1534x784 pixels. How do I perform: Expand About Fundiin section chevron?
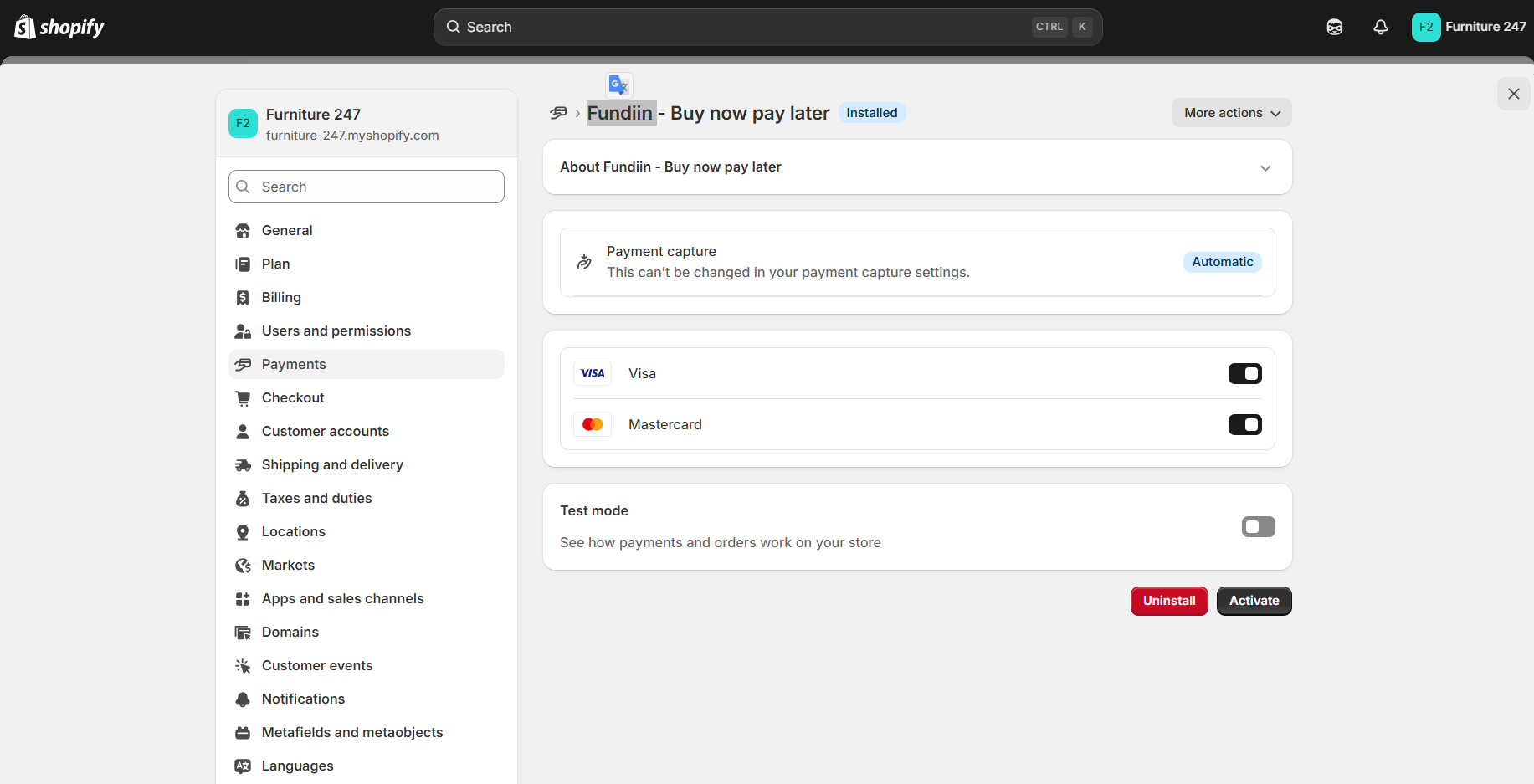coord(1265,168)
